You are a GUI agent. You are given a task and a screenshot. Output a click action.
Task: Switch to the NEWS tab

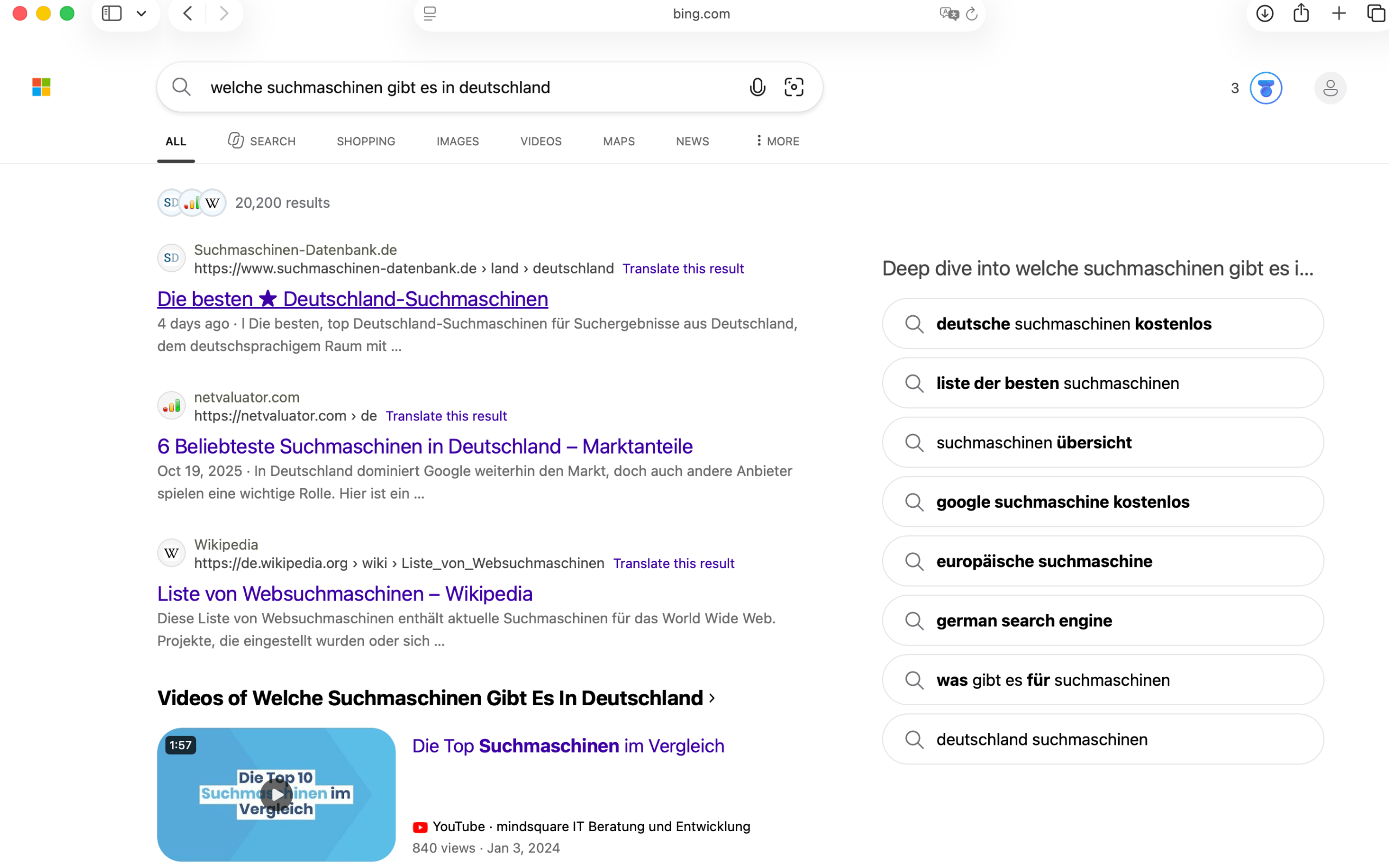tap(692, 141)
